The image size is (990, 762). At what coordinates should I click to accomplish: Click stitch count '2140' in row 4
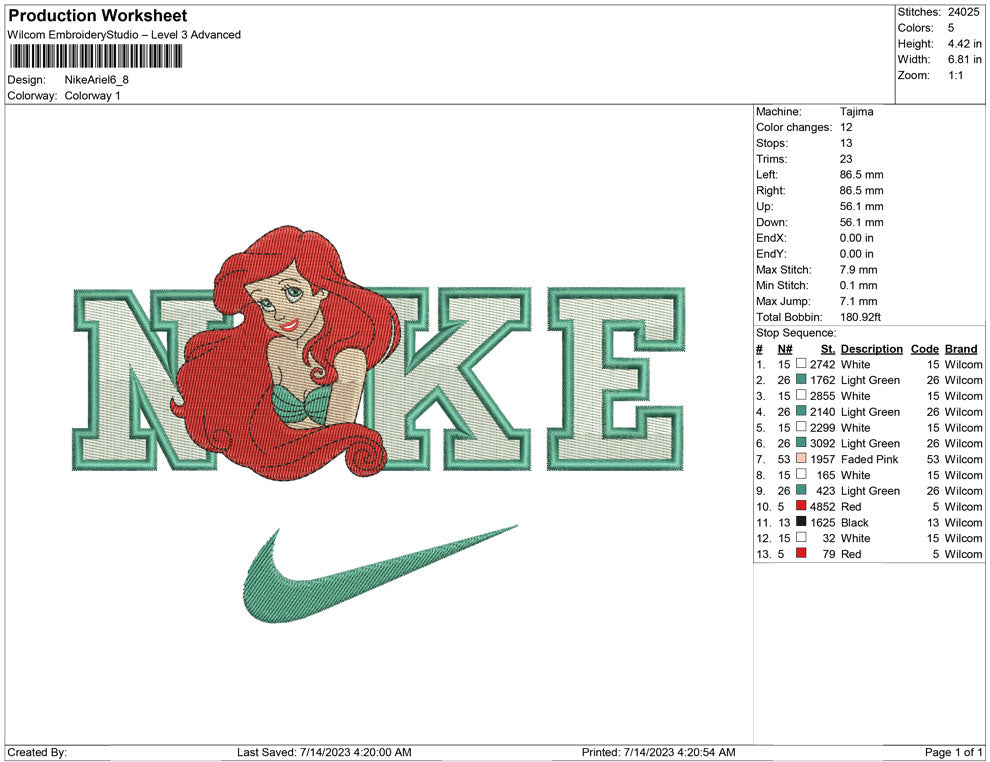(823, 412)
